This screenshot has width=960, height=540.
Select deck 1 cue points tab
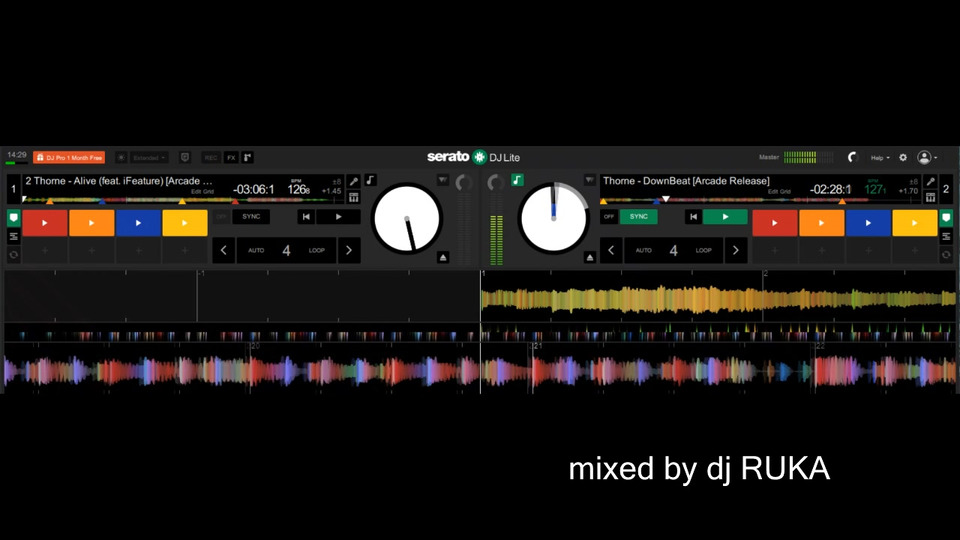click(13, 218)
